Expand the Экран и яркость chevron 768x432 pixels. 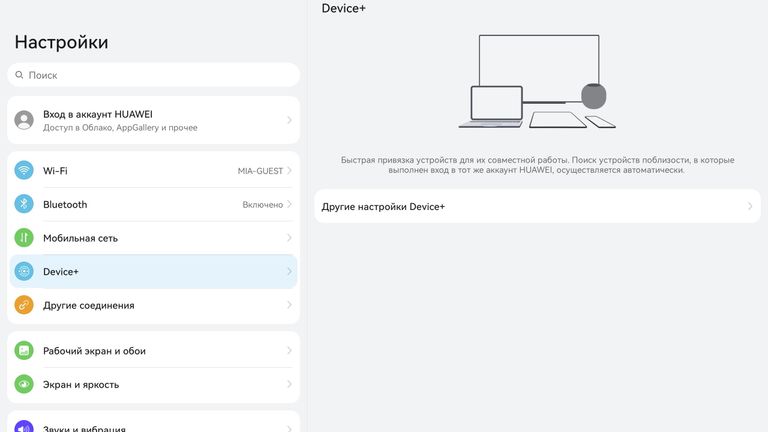pyautogui.click(x=289, y=384)
